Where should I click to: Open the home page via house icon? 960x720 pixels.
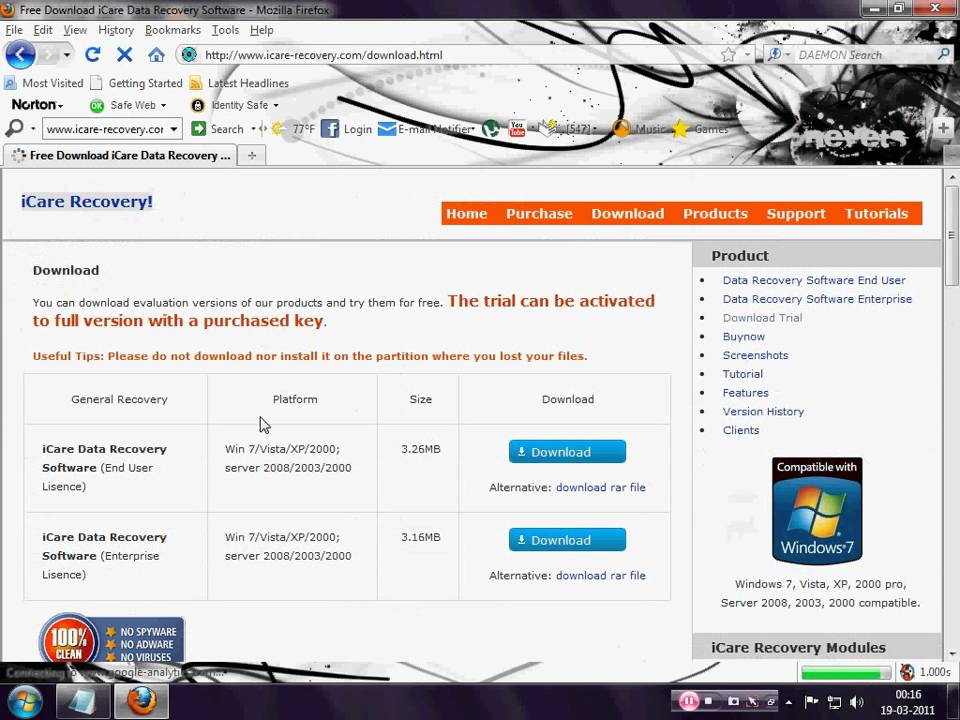click(x=156, y=54)
